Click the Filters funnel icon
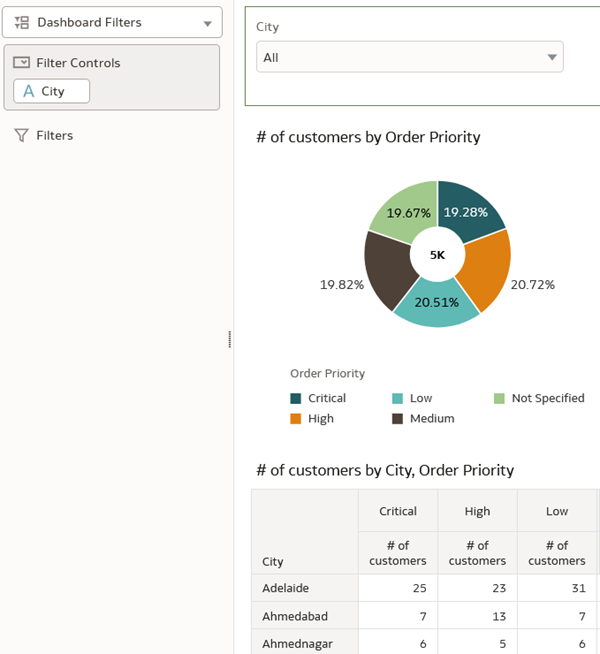This screenshot has width=600, height=654. (x=21, y=135)
